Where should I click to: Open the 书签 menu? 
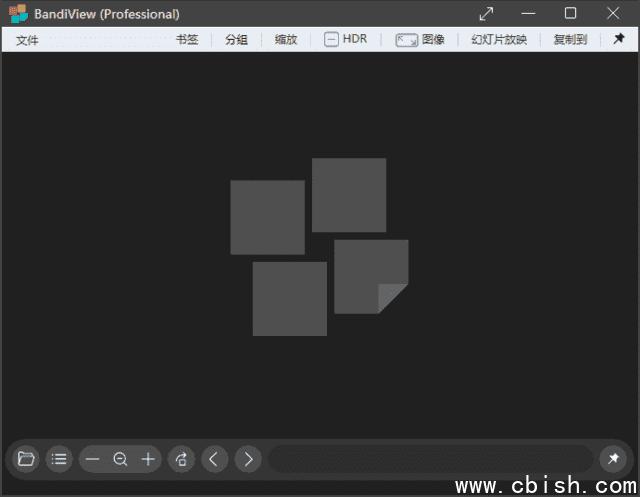click(187, 40)
